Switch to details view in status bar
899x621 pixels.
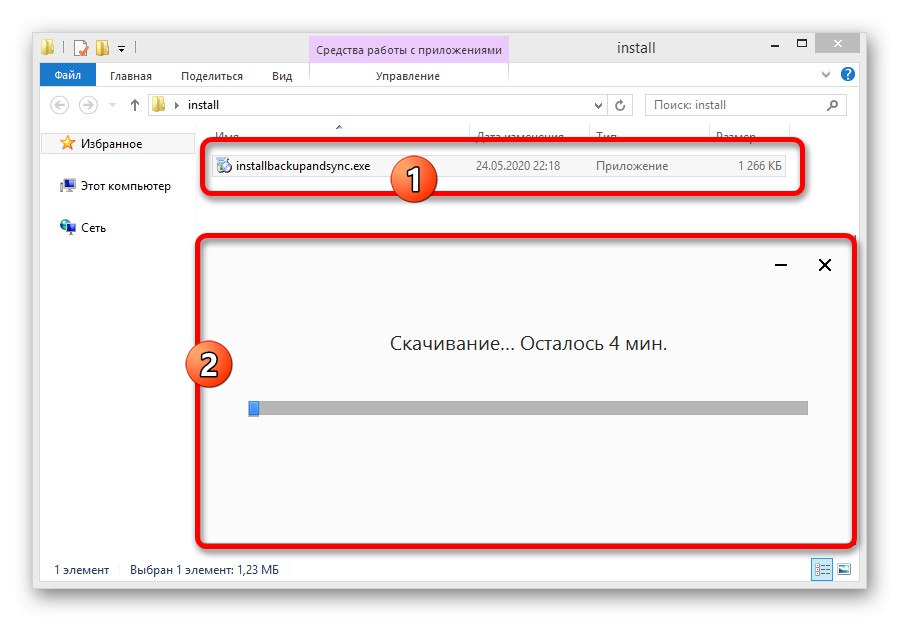click(x=822, y=569)
